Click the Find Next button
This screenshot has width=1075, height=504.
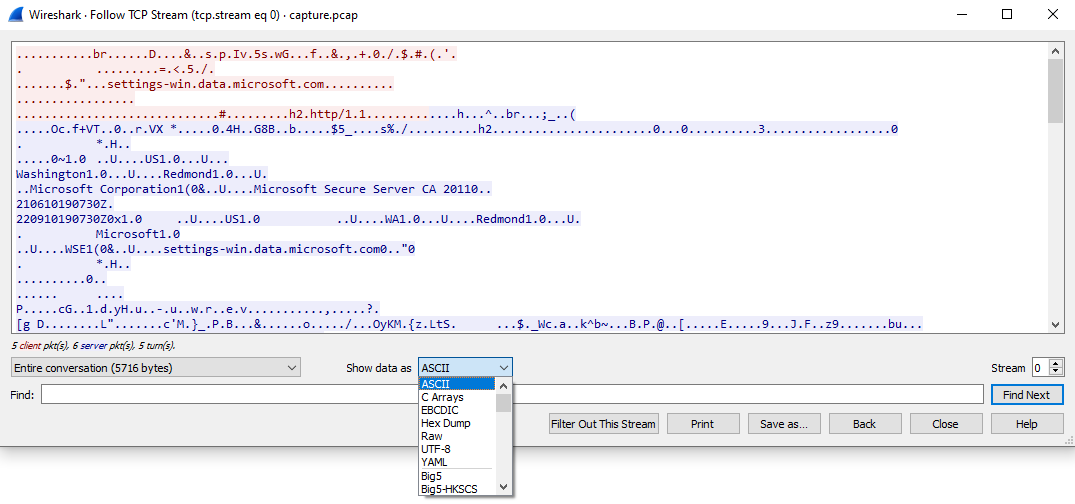[1026, 394]
